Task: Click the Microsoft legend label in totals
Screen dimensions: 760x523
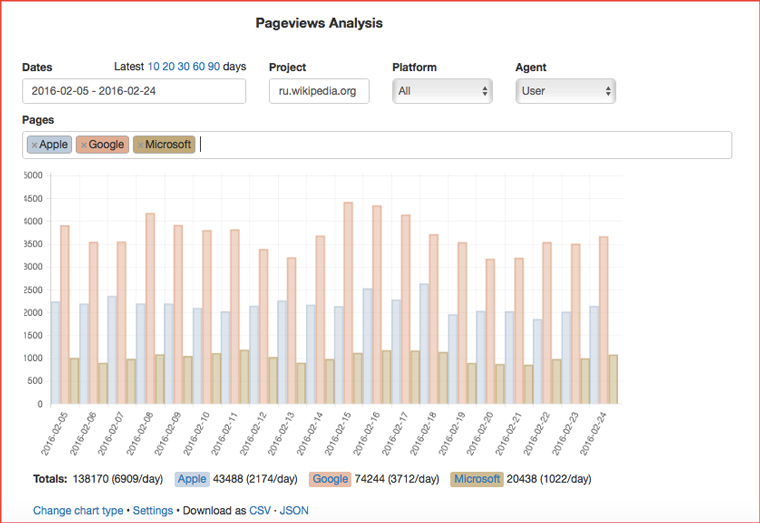Action: (476, 479)
